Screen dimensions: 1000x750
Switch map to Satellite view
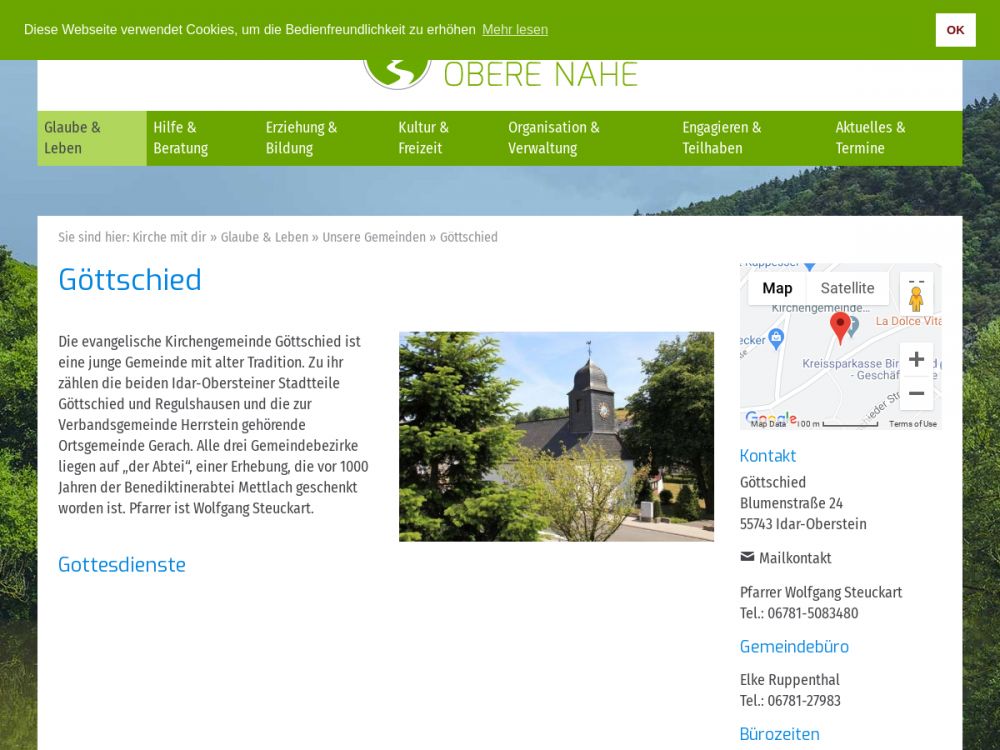tap(847, 288)
